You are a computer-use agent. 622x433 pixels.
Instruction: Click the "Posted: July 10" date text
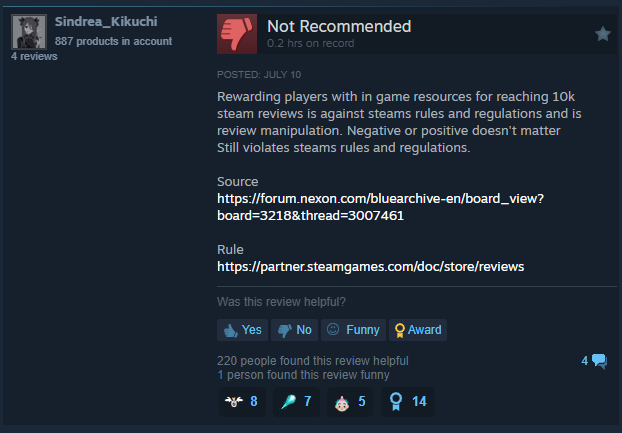[259, 75]
